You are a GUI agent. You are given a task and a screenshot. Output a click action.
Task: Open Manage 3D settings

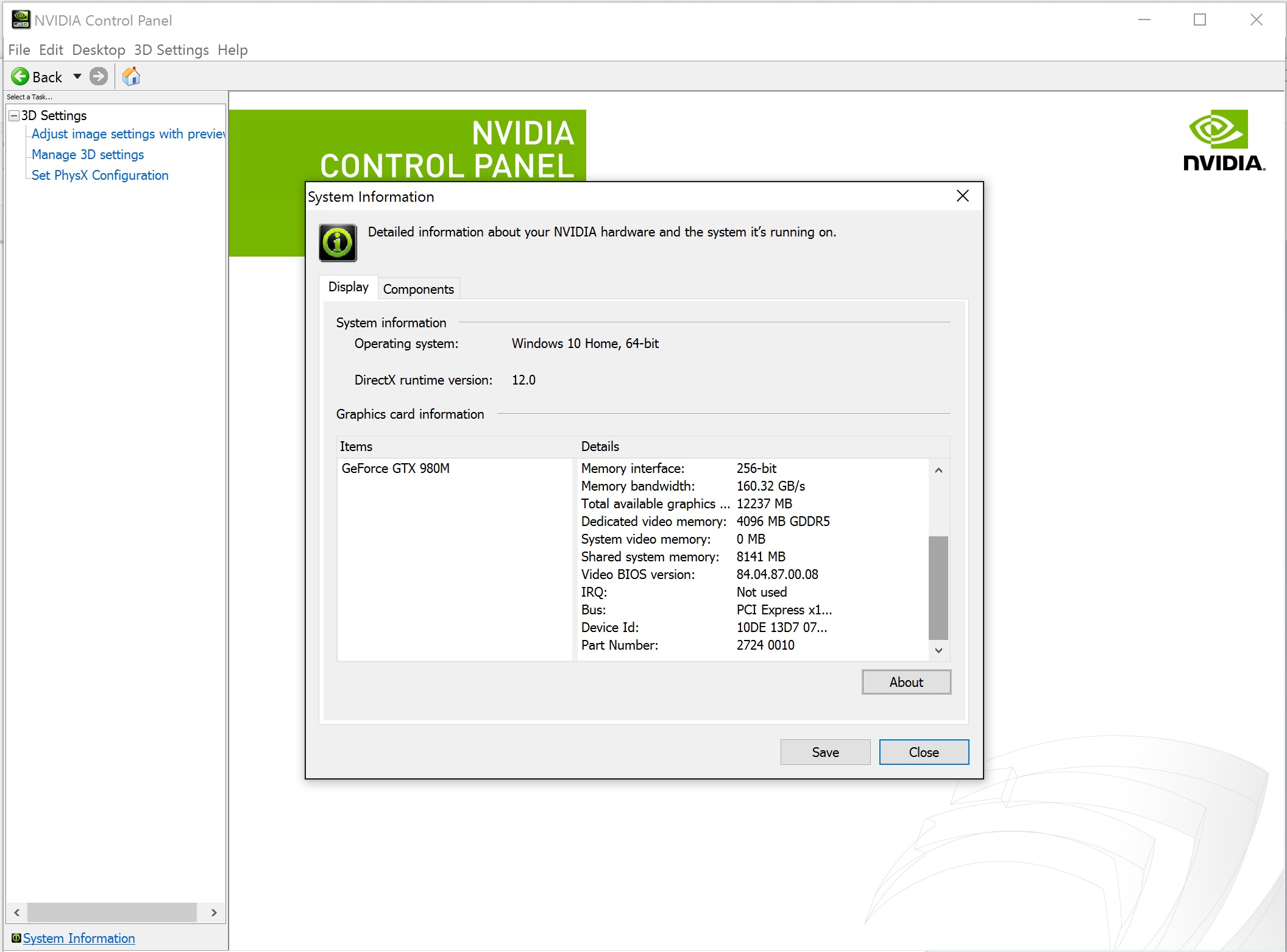[x=88, y=154]
